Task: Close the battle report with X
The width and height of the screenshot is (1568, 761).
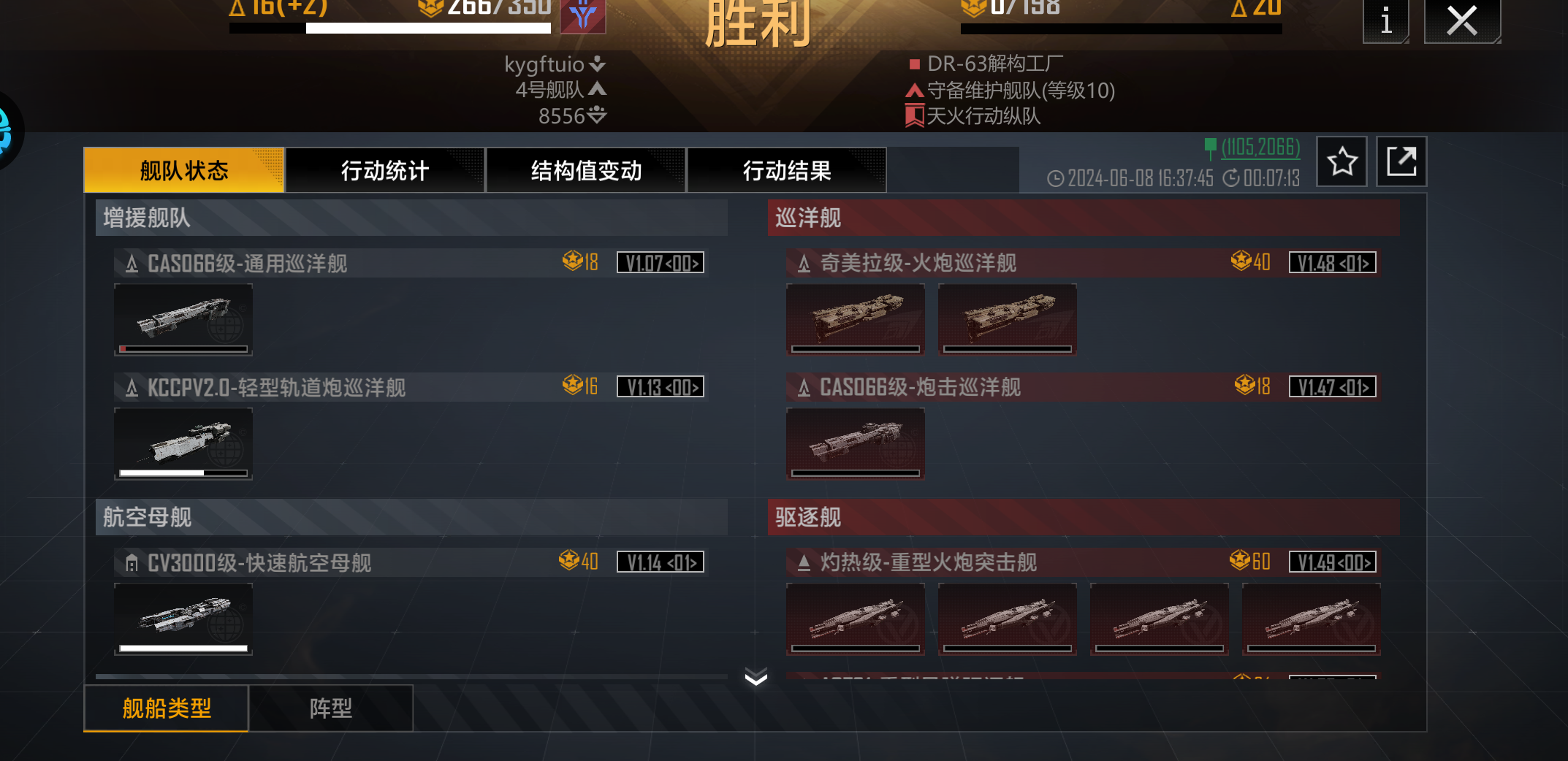Action: pyautogui.click(x=1462, y=20)
